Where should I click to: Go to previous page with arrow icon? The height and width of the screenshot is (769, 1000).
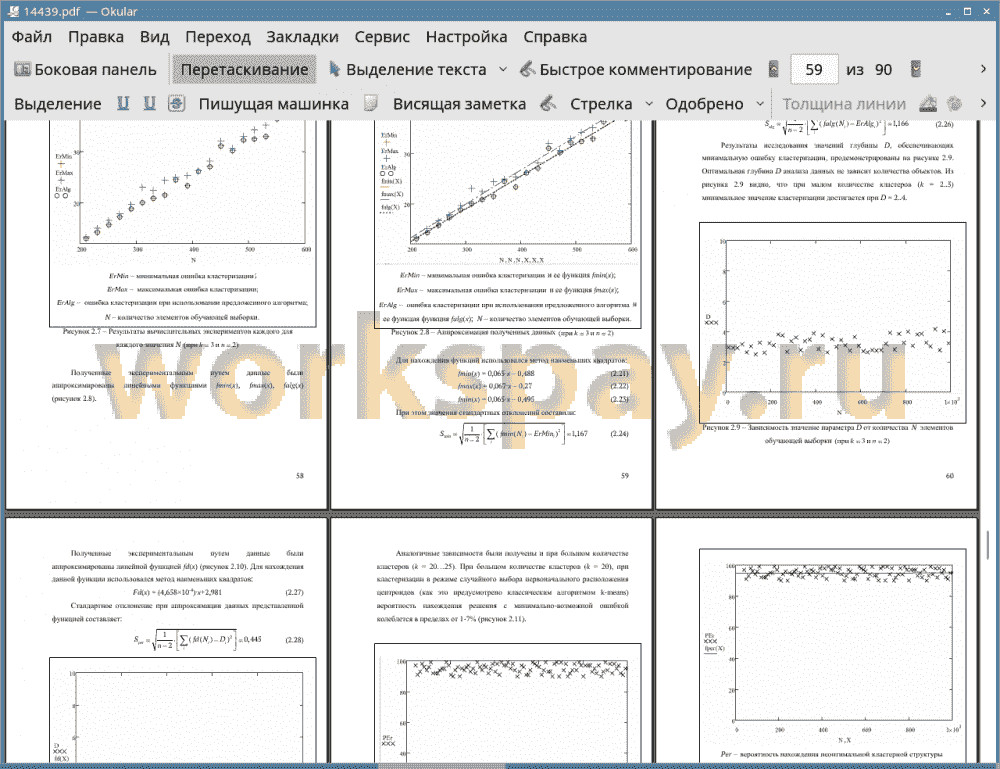pyautogui.click(x=773, y=70)
